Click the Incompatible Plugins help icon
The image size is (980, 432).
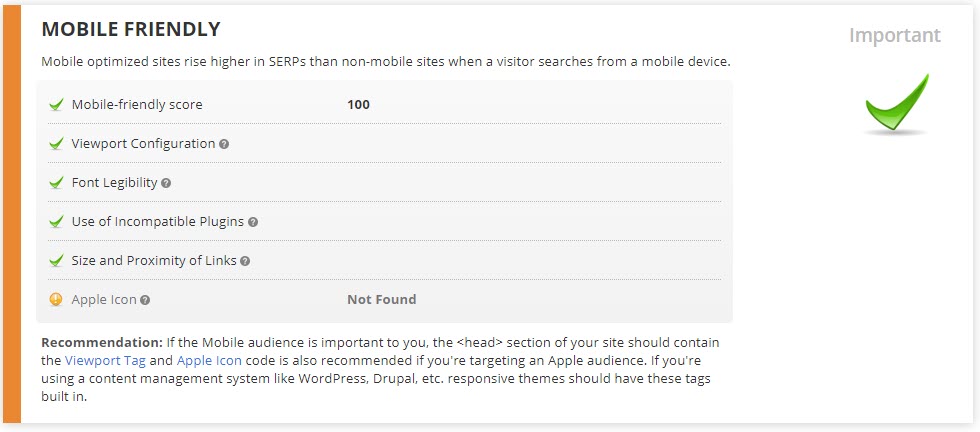253,222
